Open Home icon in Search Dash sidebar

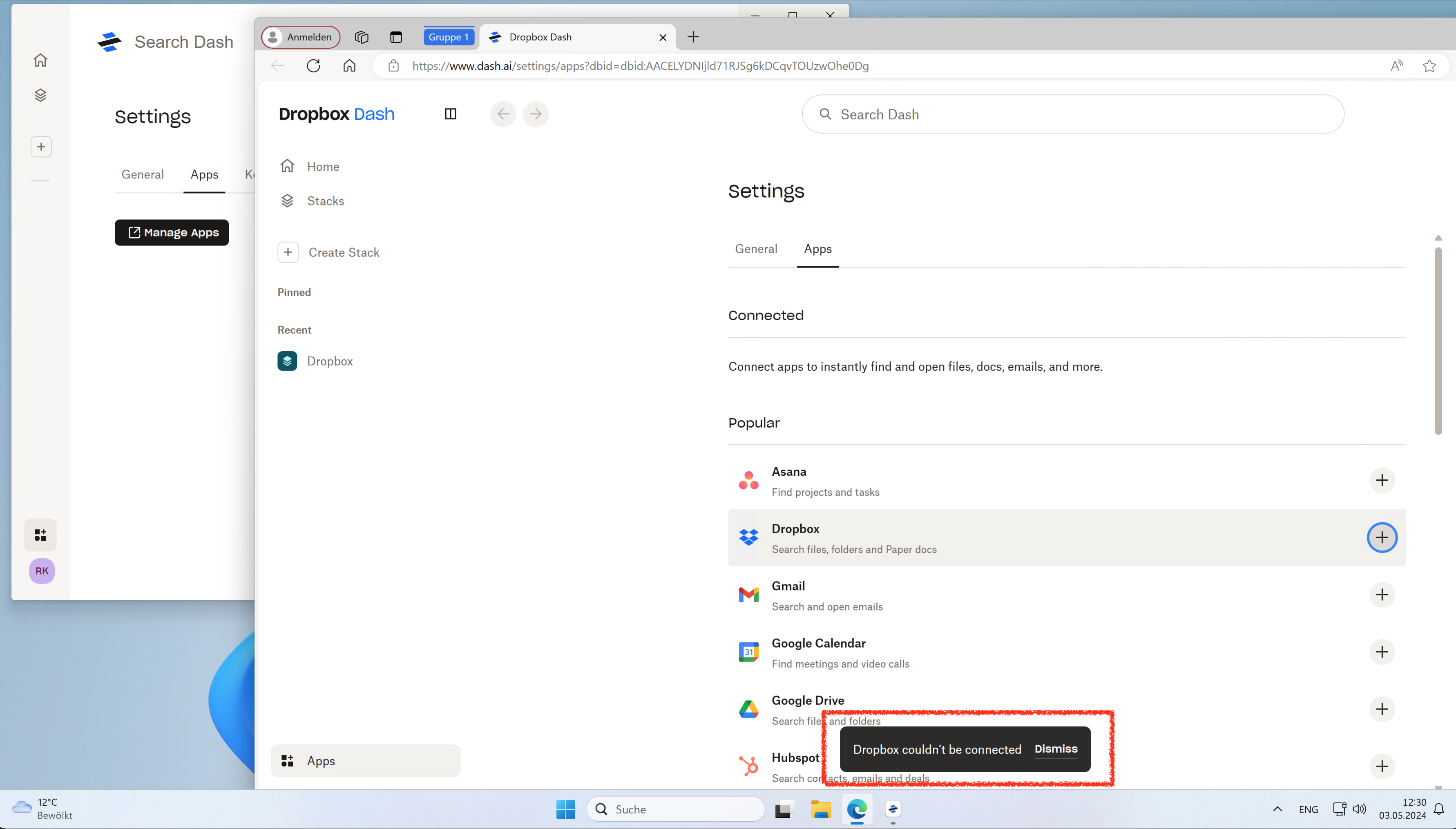[40, 60]
